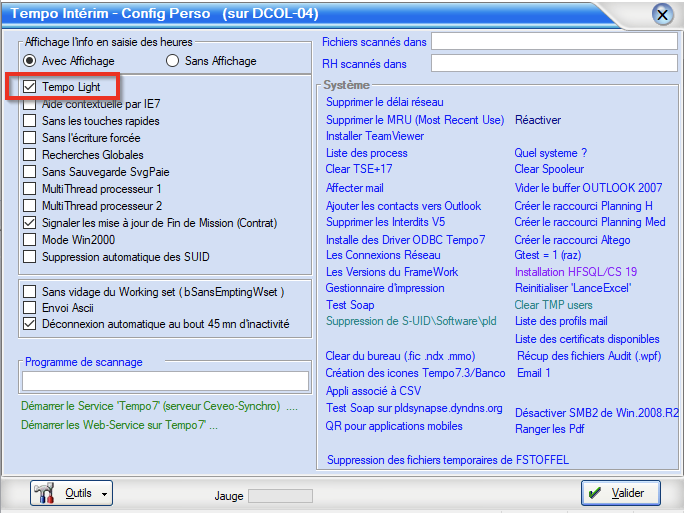This screenshot has width=684, height=513.
Task: Click Clear TSE+17
Action: (359, 169)
